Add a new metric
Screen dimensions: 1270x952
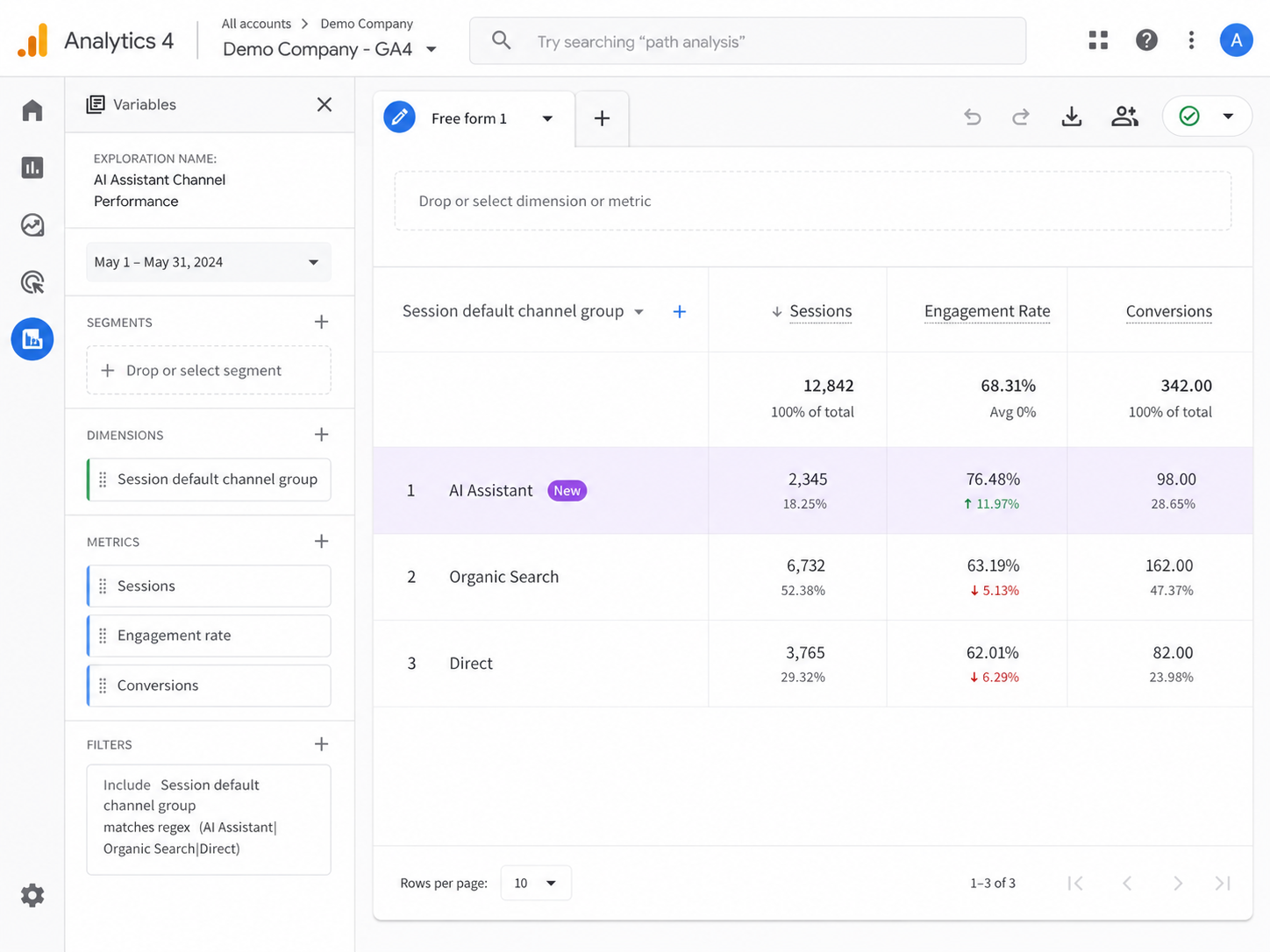click(322, 542)
